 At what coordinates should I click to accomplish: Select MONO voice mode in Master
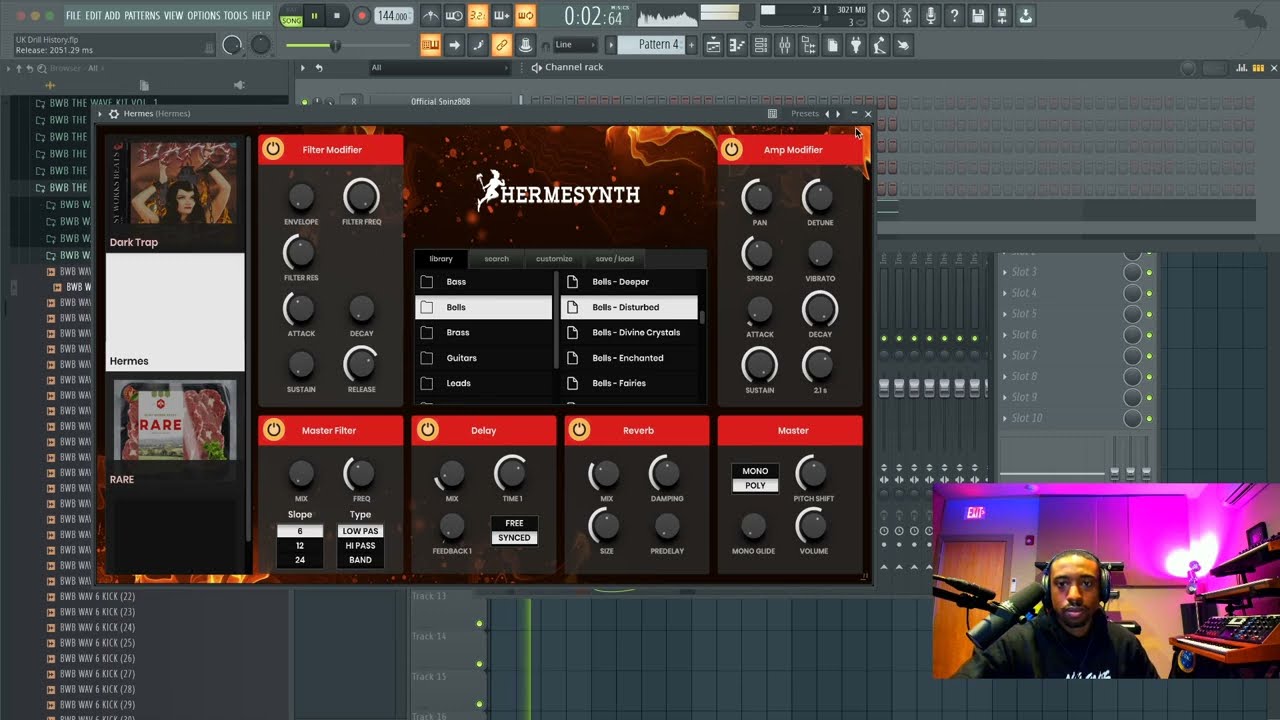pyautogui.click(x=755, y=471)
